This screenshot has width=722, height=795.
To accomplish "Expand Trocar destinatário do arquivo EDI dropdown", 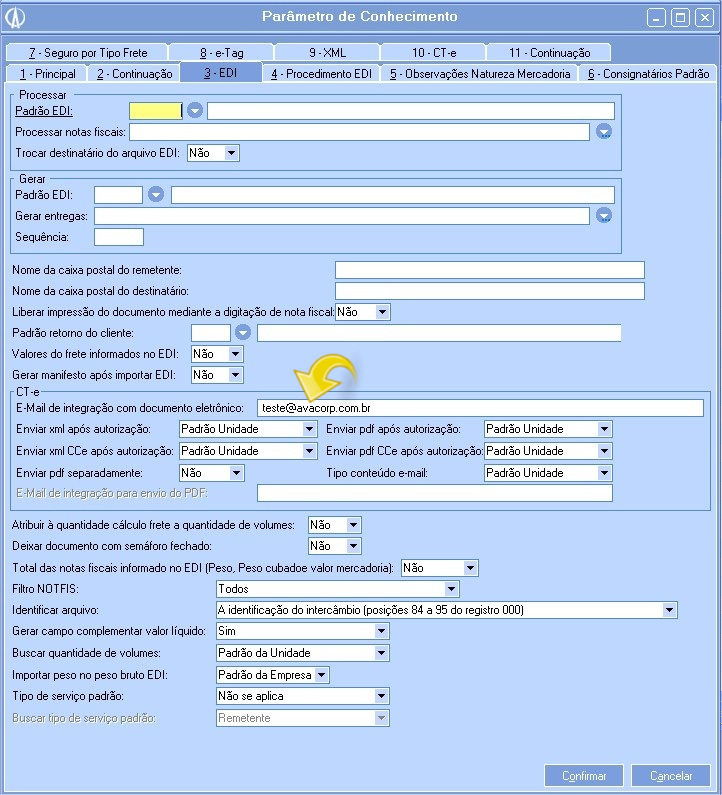I will click(232, 153).
